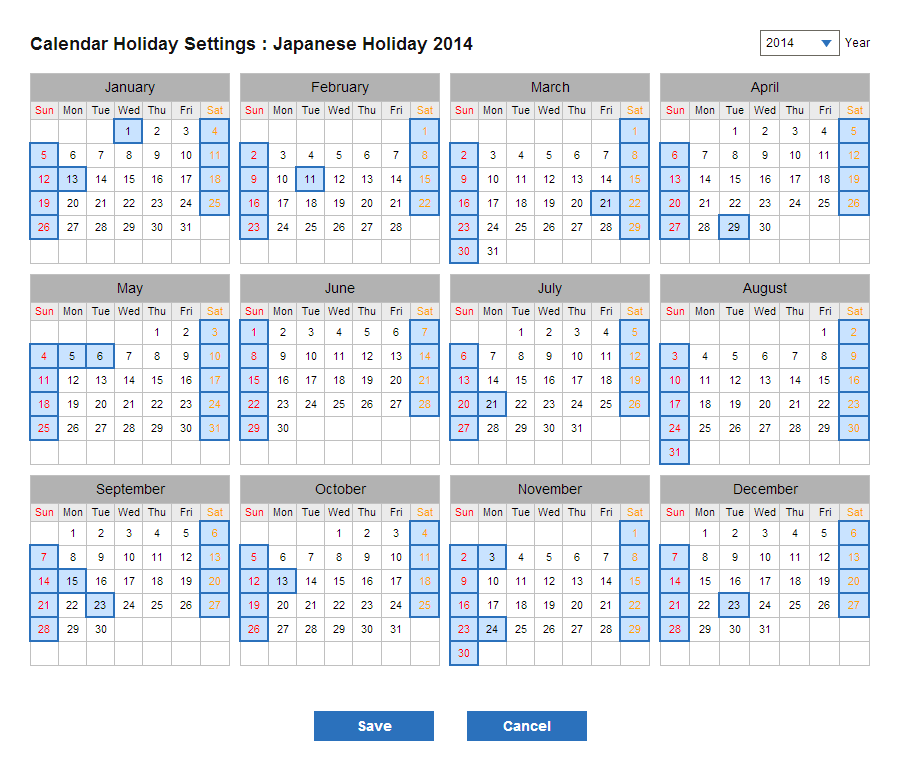Viewport: 899px width, 771px height.
Task: Open the 2014 Year dropdown
Action: [x=799, y=43]
